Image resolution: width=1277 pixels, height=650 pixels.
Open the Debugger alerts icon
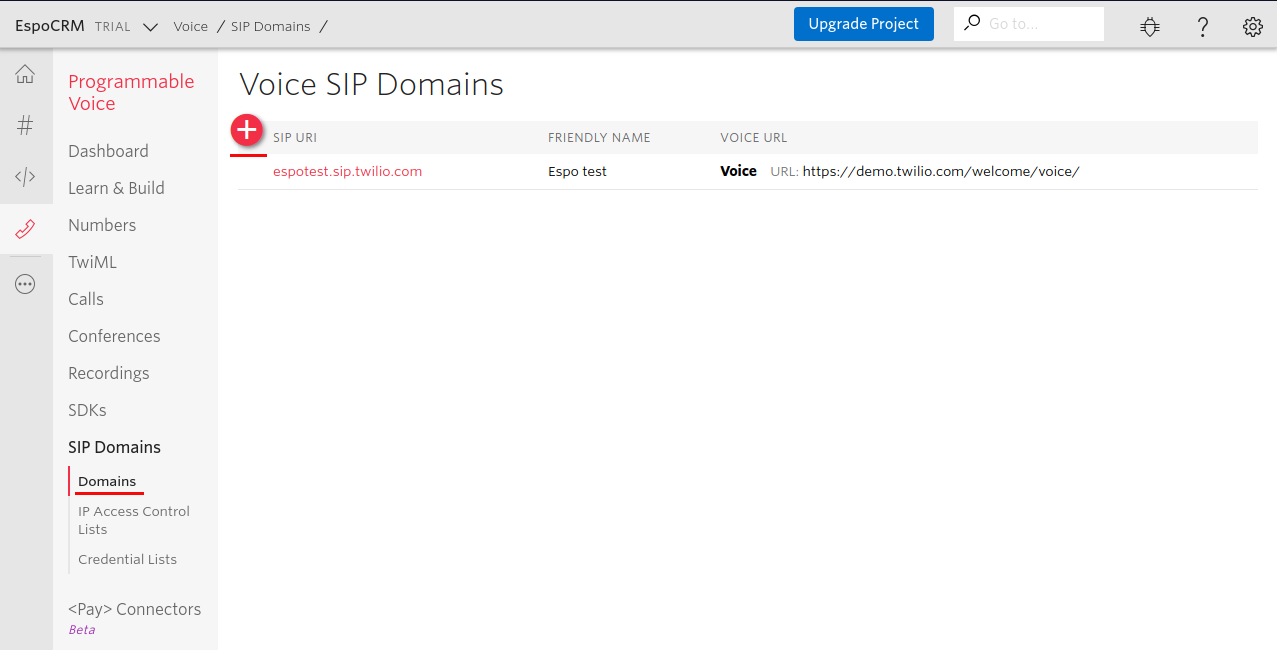[x=1149, y=26]
